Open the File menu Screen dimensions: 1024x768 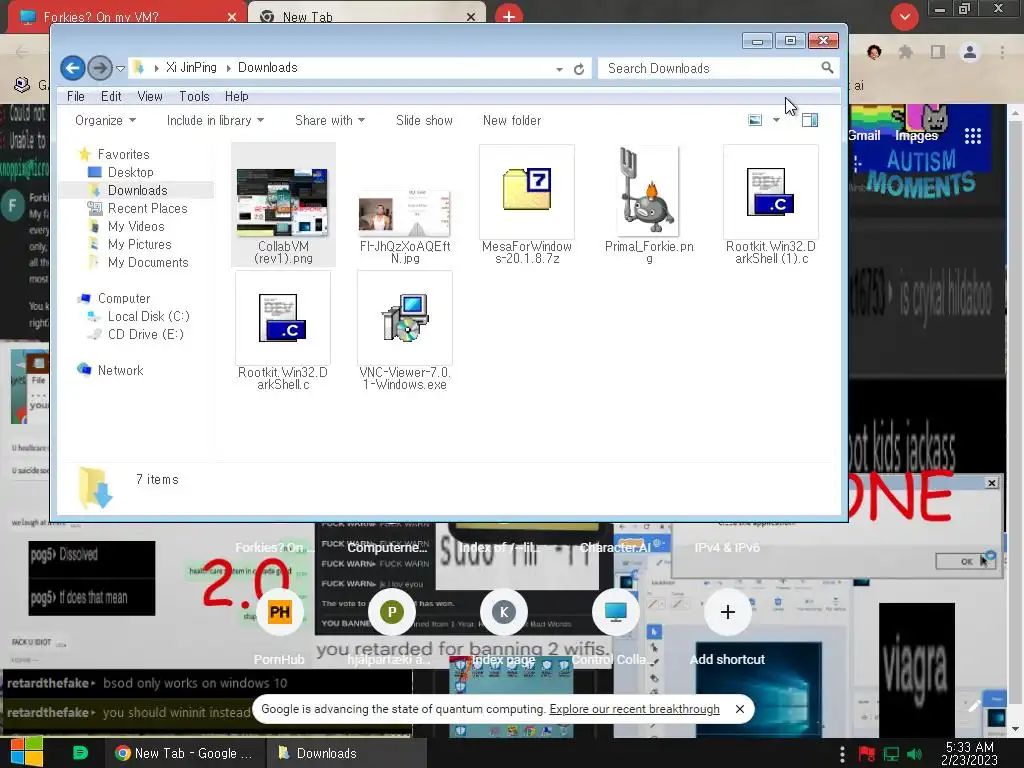(76, 96)
